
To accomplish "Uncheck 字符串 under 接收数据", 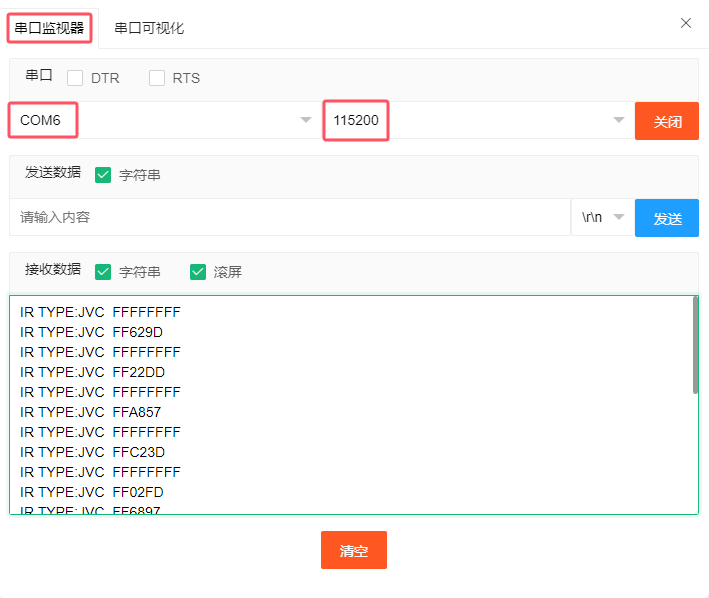I will click(x=103, y=272).
